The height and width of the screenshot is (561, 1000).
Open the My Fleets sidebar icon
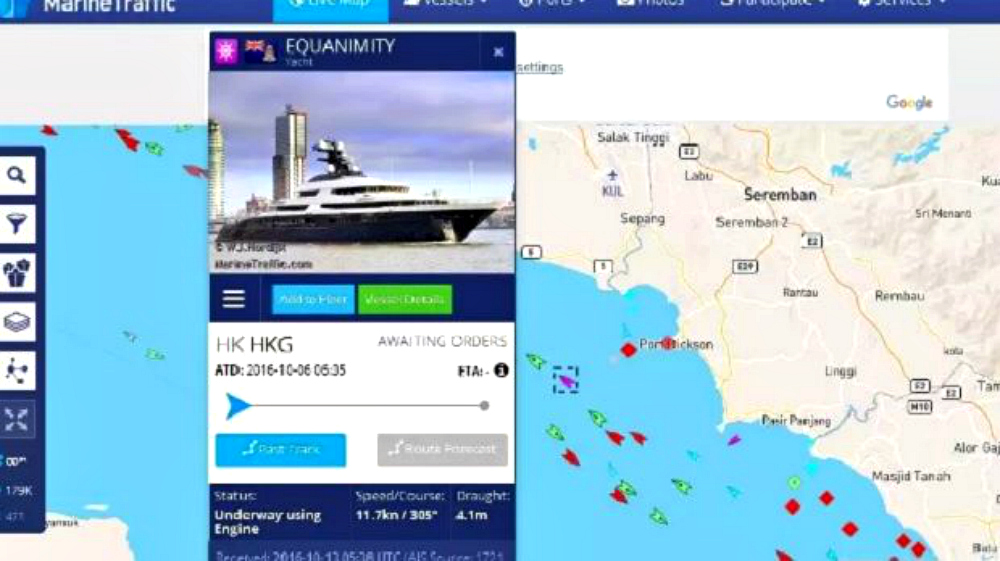(x=17, y=273)
